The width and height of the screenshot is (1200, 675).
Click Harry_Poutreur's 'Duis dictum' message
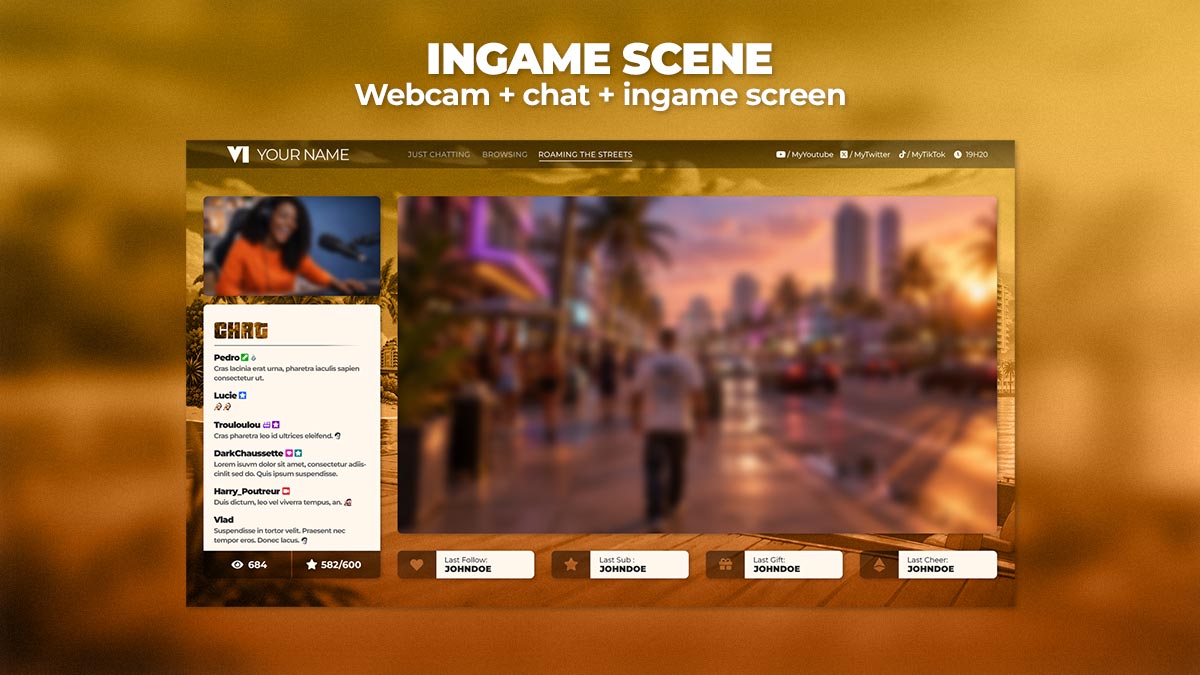pyautogui.click(x=283, y=502)
